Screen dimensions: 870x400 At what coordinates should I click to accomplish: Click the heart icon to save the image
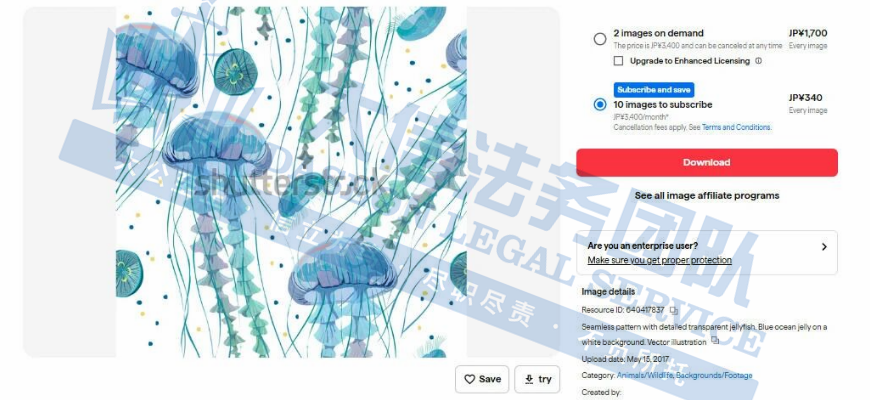469,379
